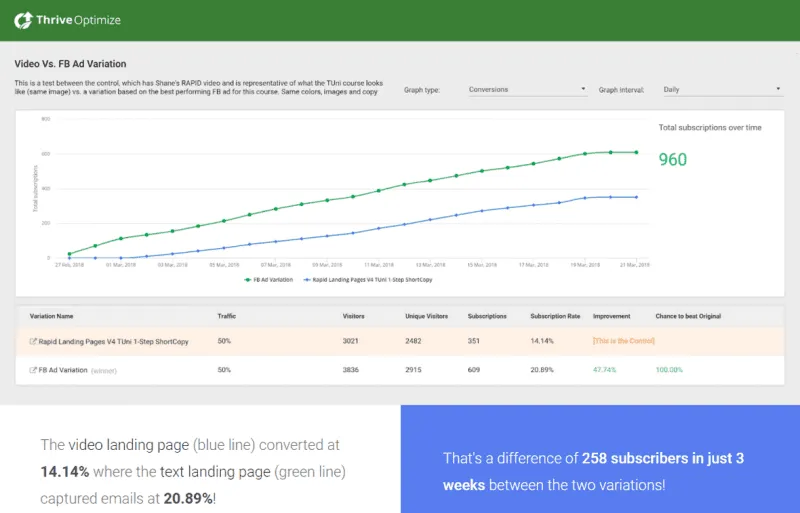Click the control row 50% traffic cell
The height and width of the screenshot is (513, 800).
pyautogui.click(x=224, y=340)
